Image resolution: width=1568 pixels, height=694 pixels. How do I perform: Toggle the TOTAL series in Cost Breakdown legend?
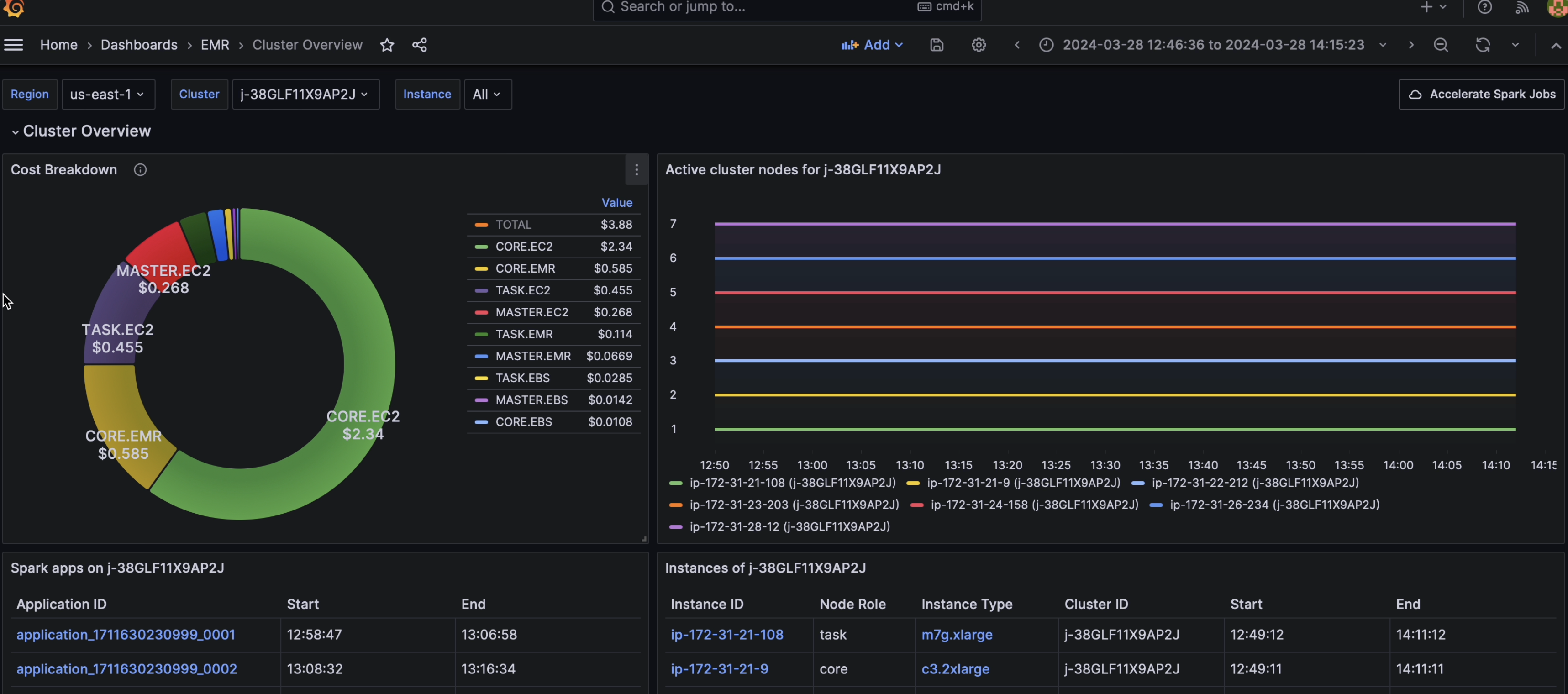pyautogui.click(x=513, y=224)
